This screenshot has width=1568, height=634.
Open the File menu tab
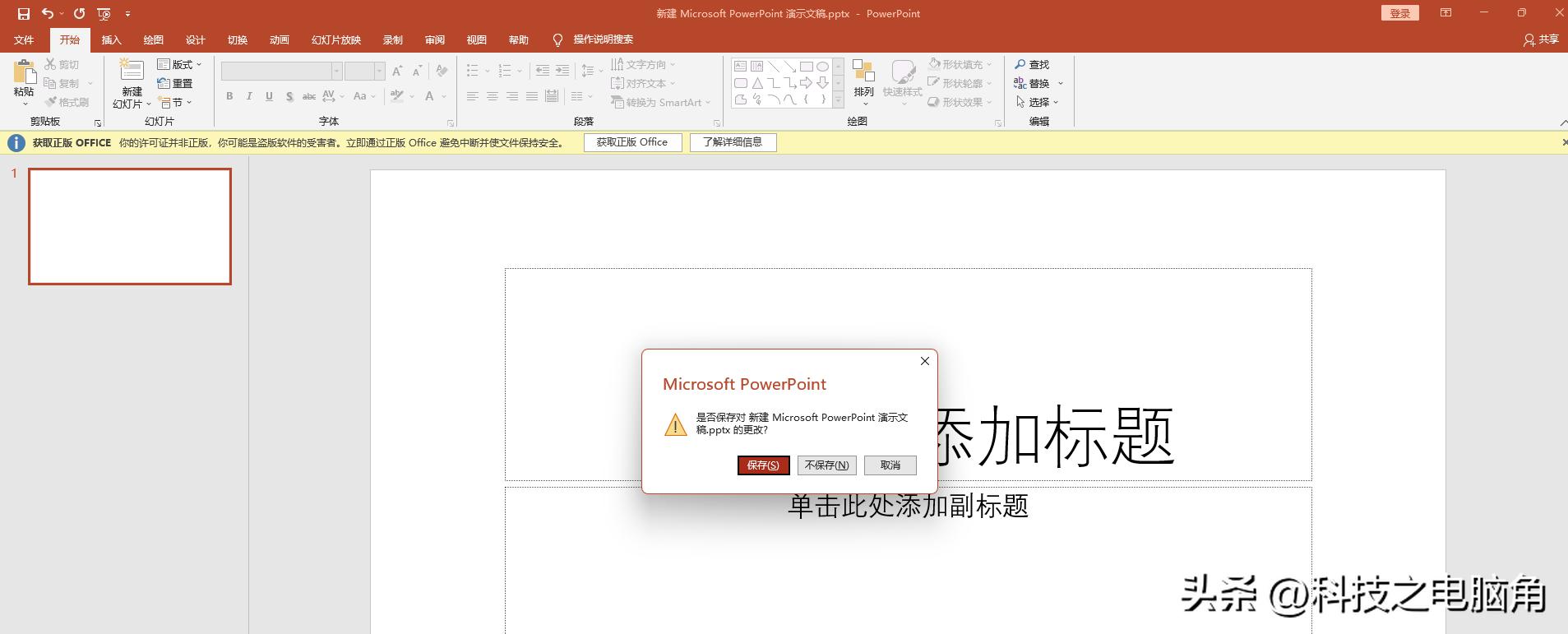pos(24,40)
